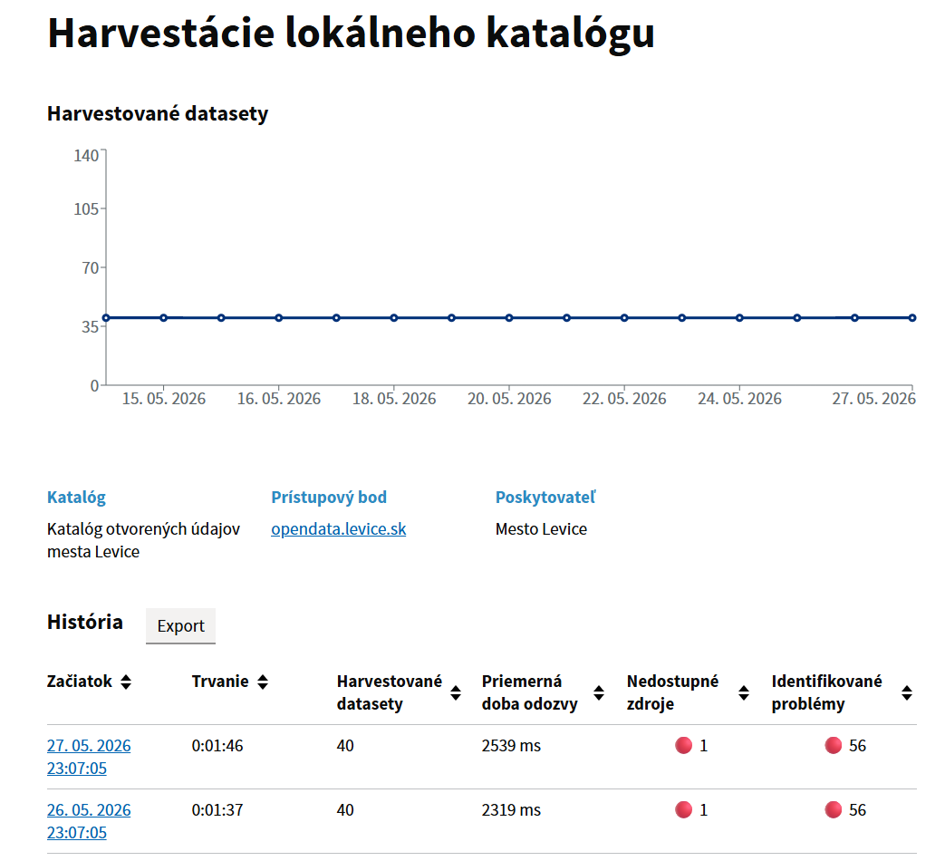This screenshot has height=861, width=945.
Task: Sort by Identifikované problémy column icon
Action: (x=906, y=693)
